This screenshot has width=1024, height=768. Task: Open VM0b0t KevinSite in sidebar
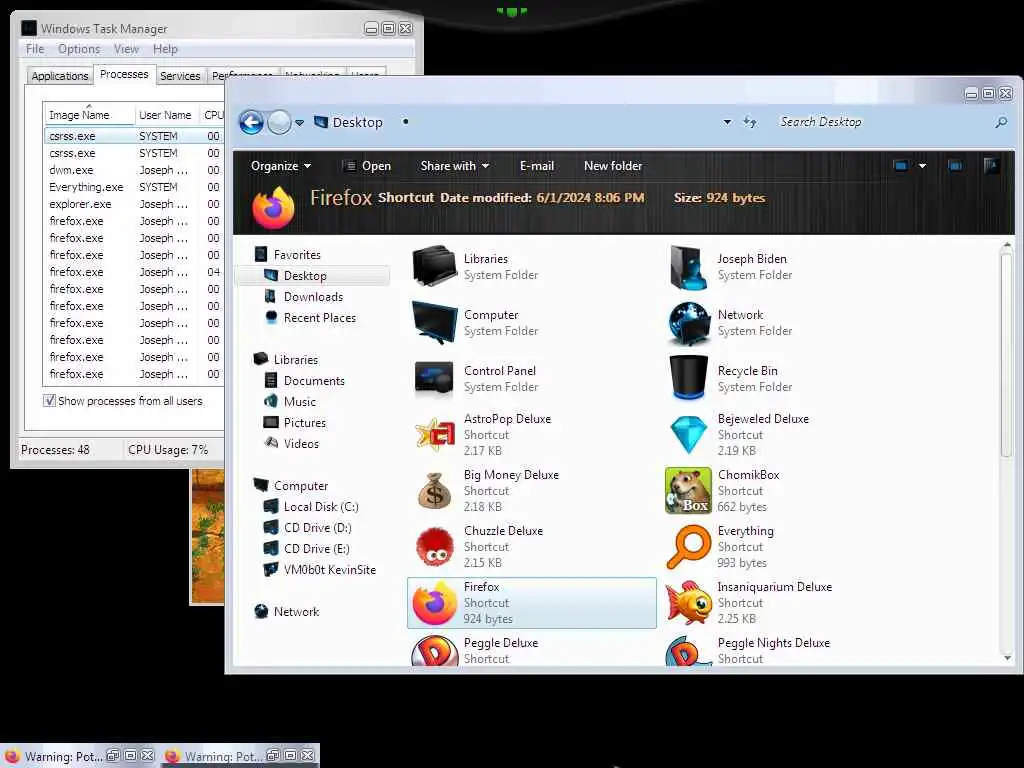[319, 569]
